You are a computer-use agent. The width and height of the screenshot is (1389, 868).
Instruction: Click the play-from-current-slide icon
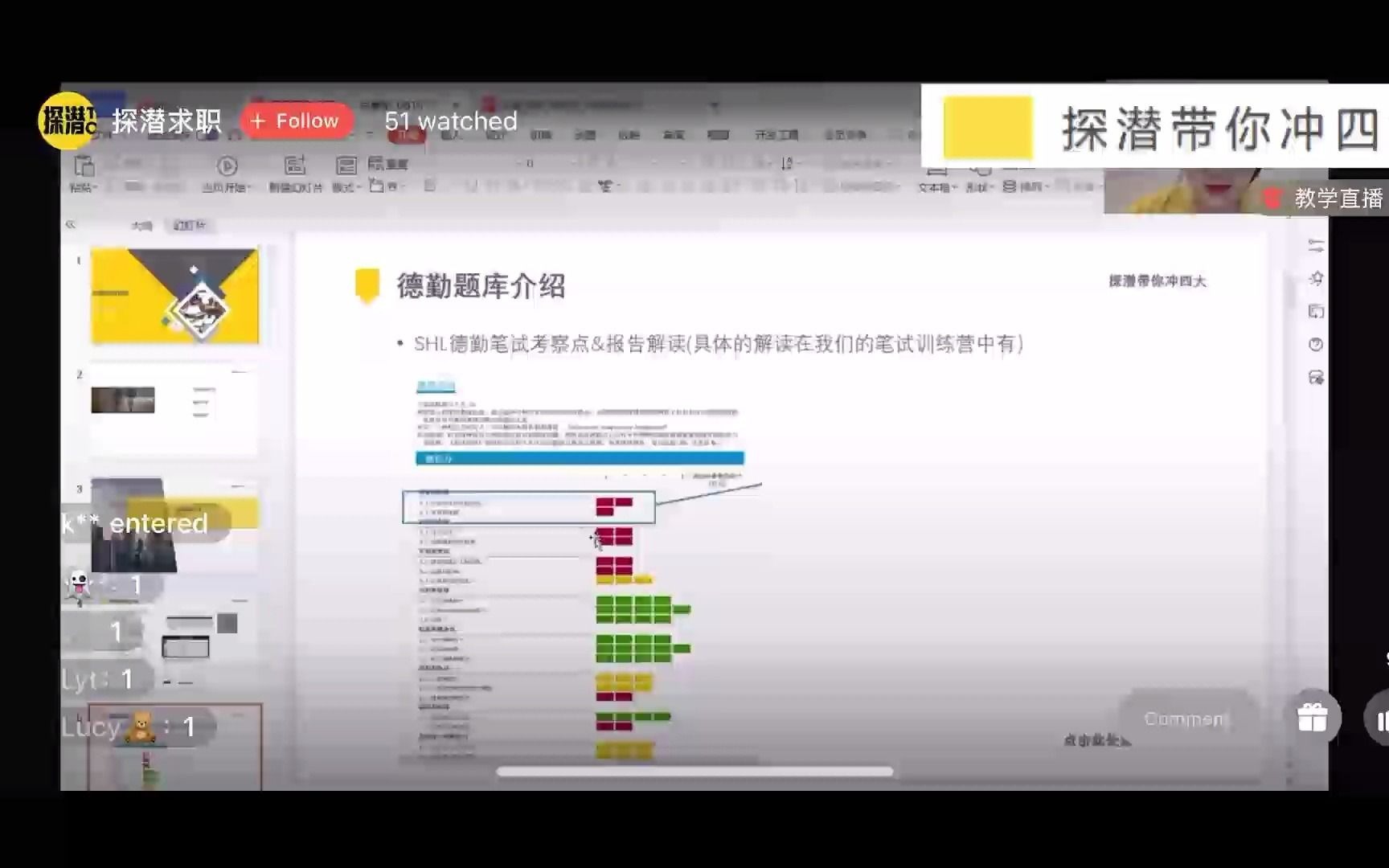pos(227,166)
